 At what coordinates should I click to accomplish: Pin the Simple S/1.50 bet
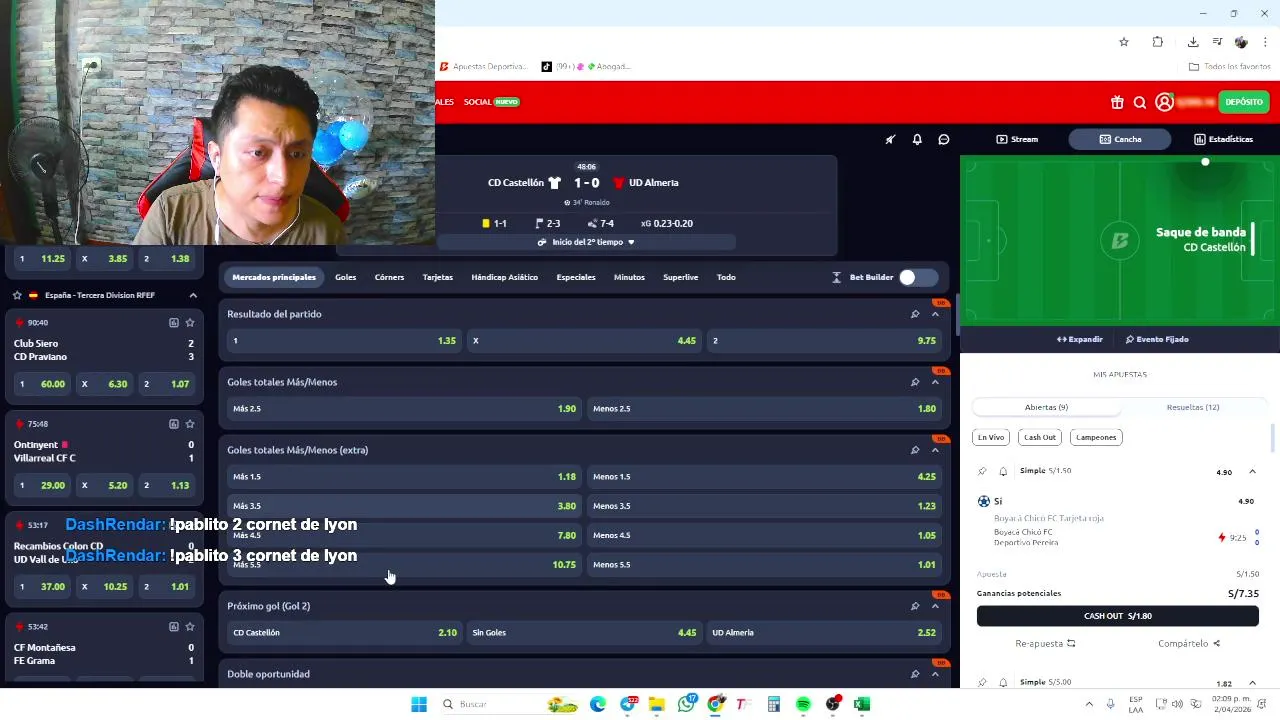[982, 471]
